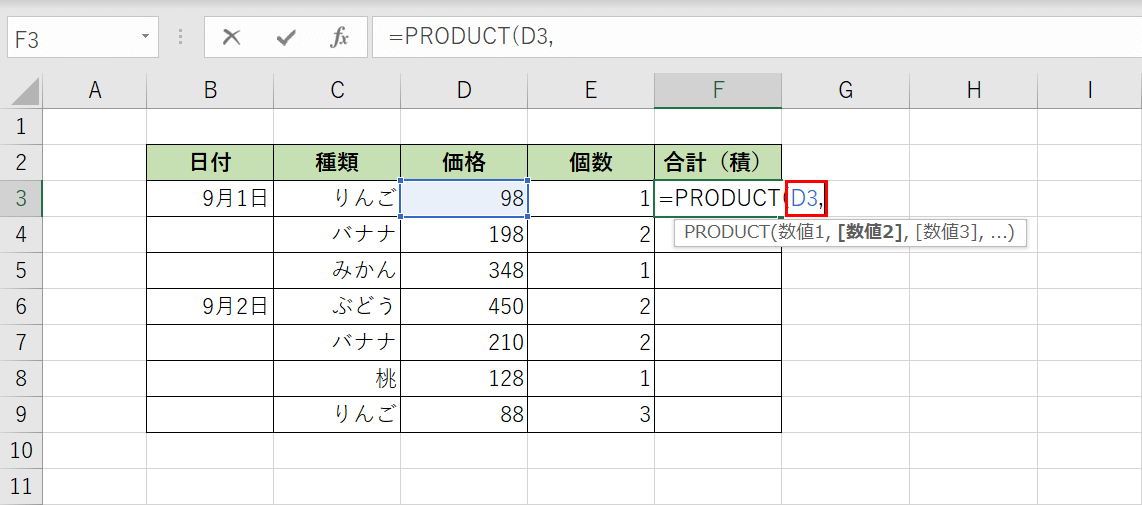Viewport: 1142px width, 505px height.
Task: Select price cell 88
Action: pos(464,414)
